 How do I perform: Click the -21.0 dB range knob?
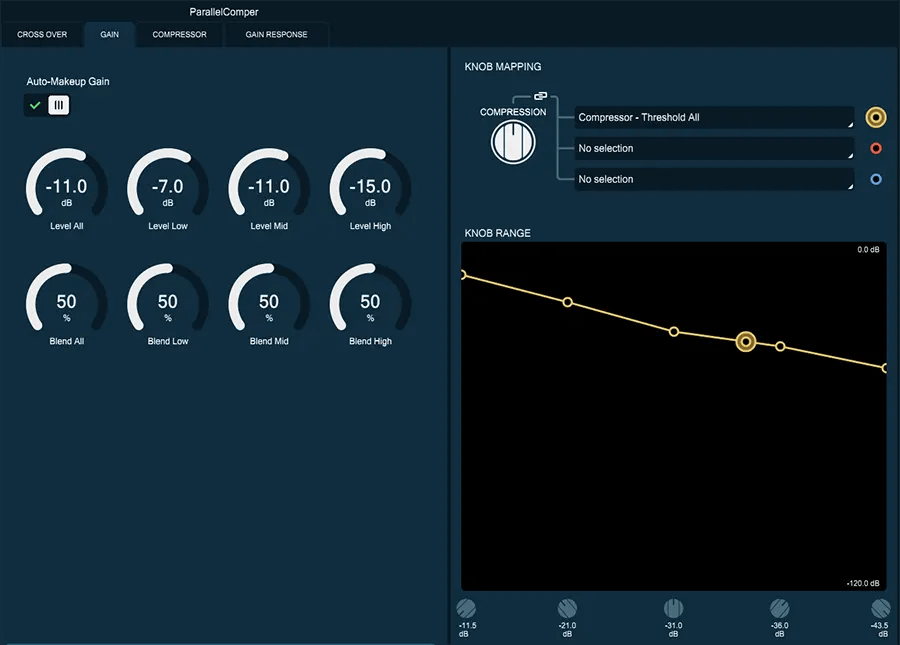pyautogui.click(x=567, y=608)
